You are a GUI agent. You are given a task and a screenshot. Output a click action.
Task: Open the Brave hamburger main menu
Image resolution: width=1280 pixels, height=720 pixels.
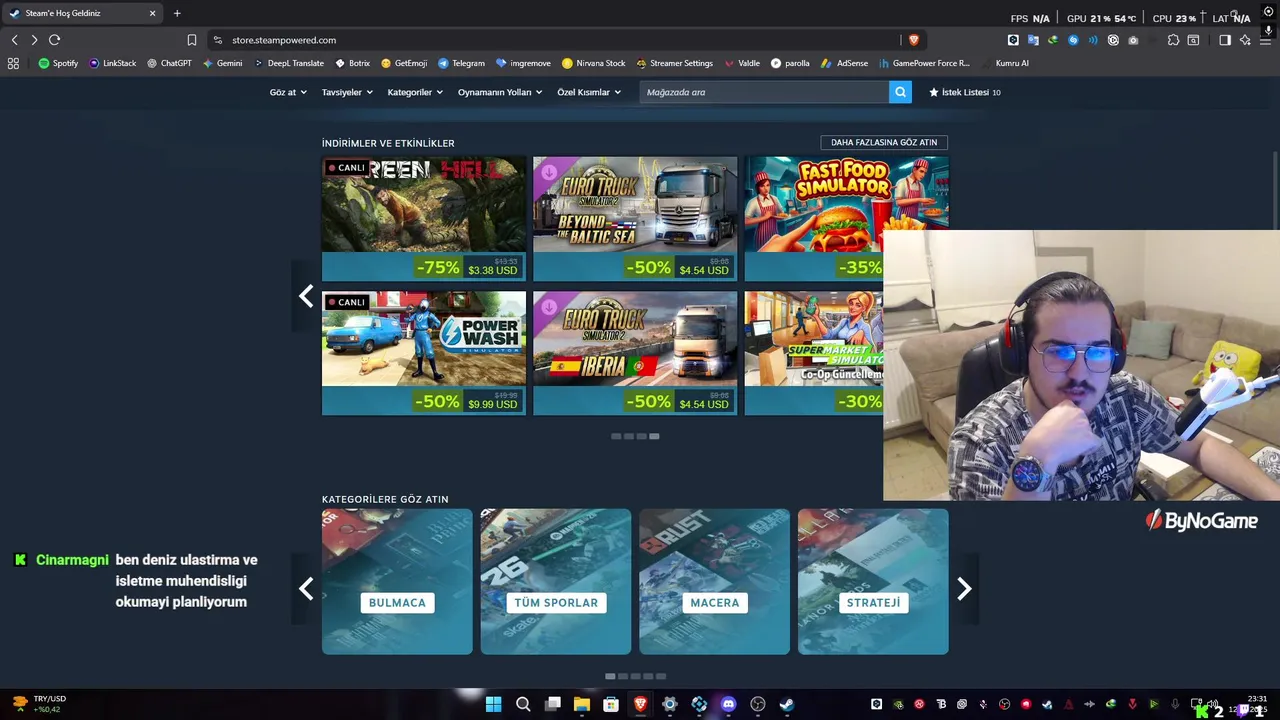[x=1266, y=40]
